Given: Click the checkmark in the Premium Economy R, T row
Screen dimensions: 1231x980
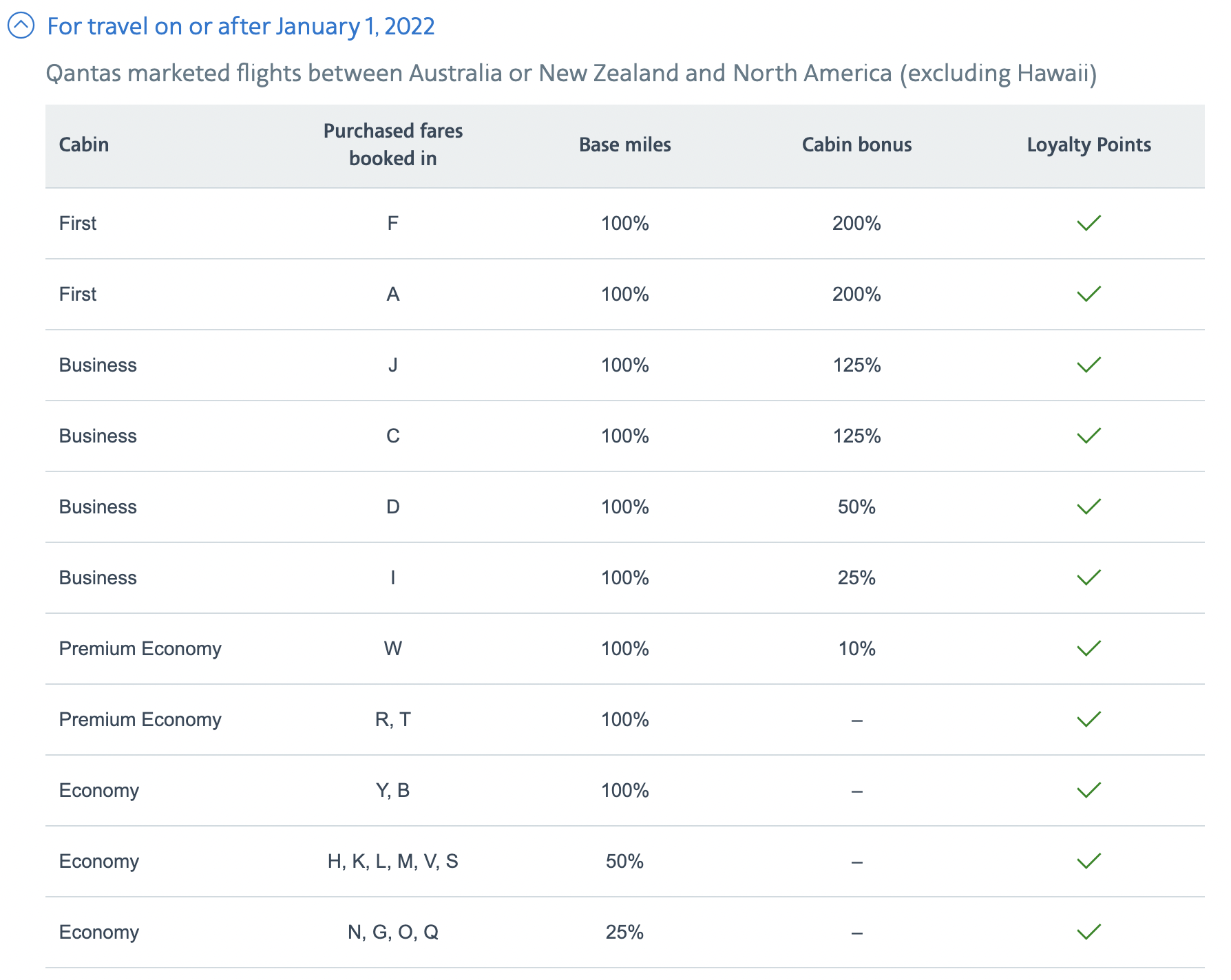Looking at the screenshot, I should [1088, 719].
